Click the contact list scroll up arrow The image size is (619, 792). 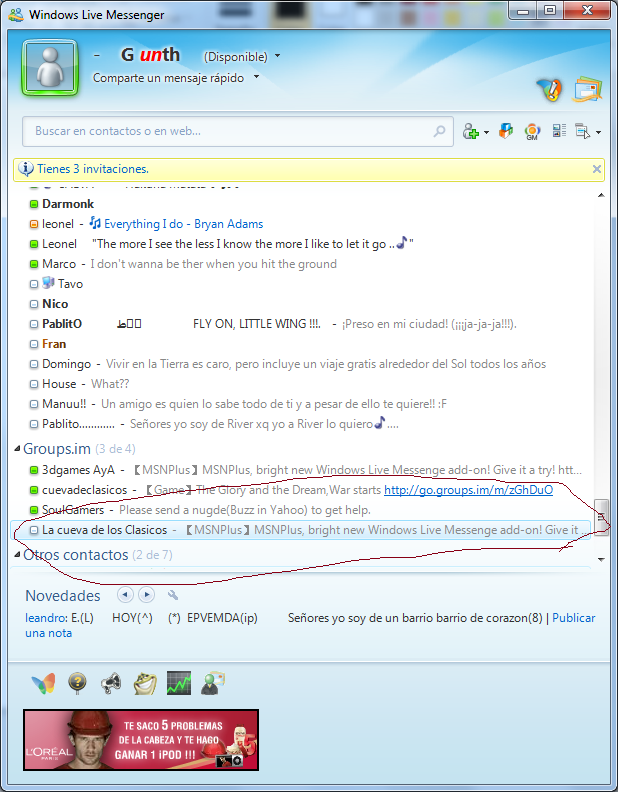click(601, 195)
